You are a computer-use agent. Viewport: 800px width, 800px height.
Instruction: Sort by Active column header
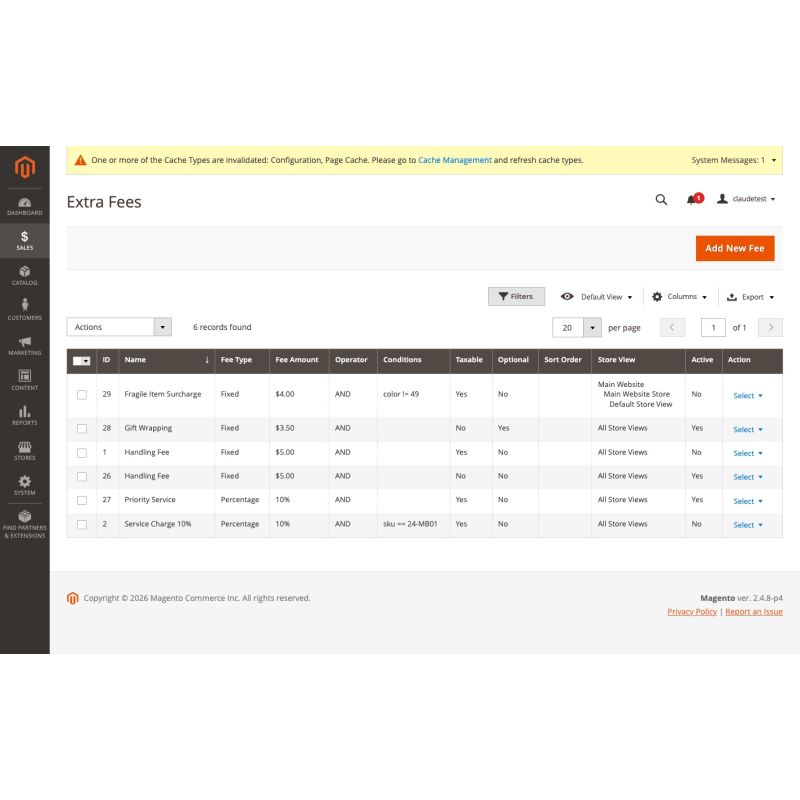[x=704, y=360]
